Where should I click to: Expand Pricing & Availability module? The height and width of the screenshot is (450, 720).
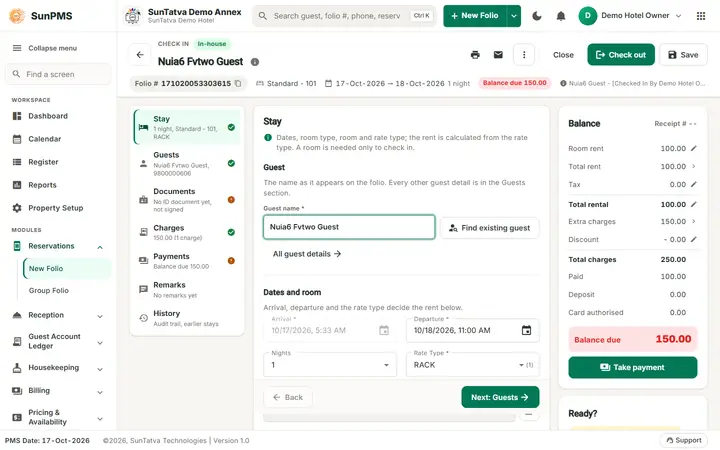[100, 418]
